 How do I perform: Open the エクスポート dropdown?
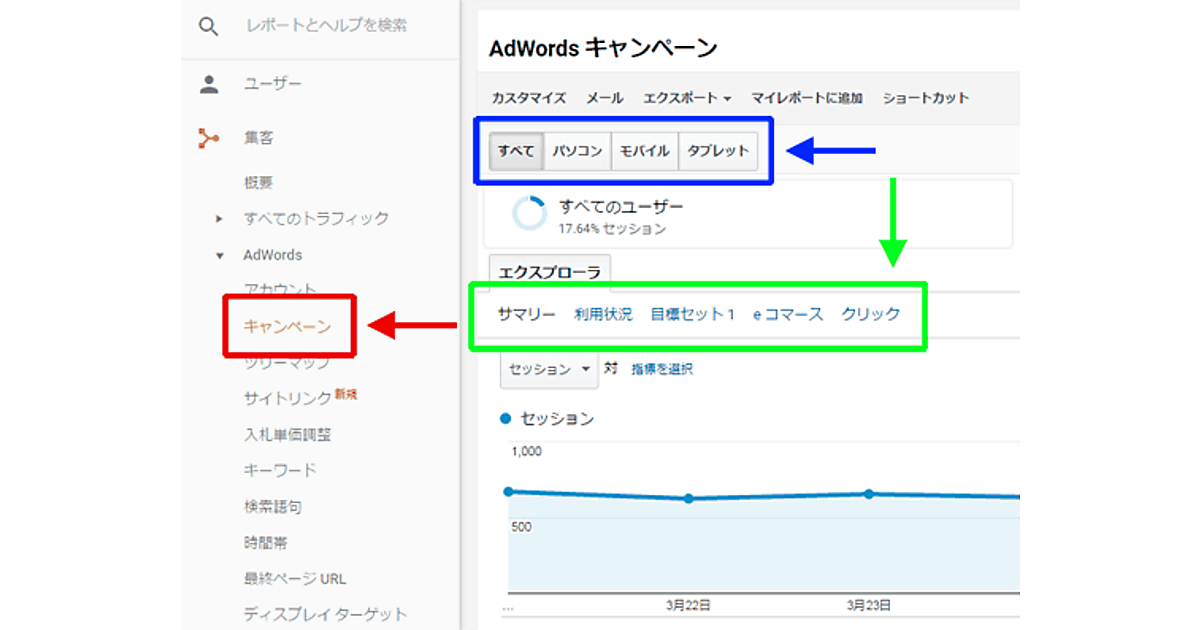coord(687,98)
